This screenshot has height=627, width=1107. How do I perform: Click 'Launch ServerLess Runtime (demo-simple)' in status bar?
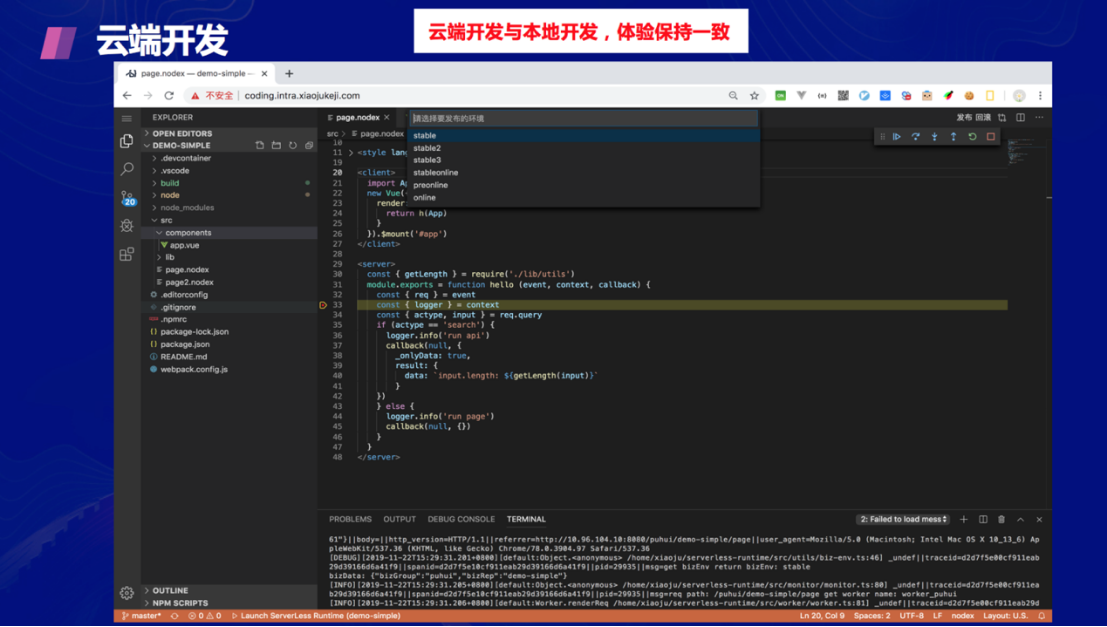[x=316, y=616]
